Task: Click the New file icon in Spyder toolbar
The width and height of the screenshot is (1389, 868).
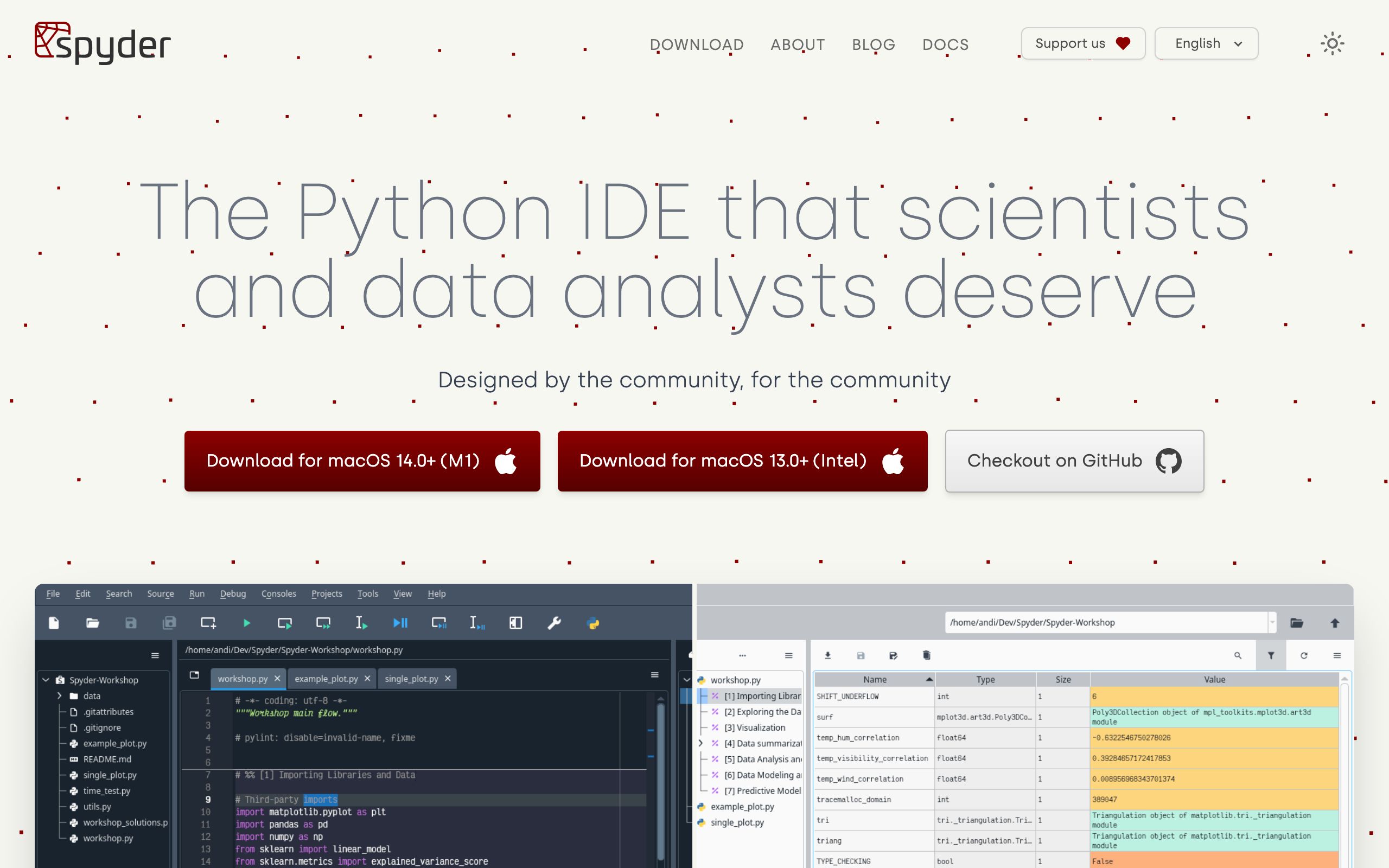Action: click(54, 623)
